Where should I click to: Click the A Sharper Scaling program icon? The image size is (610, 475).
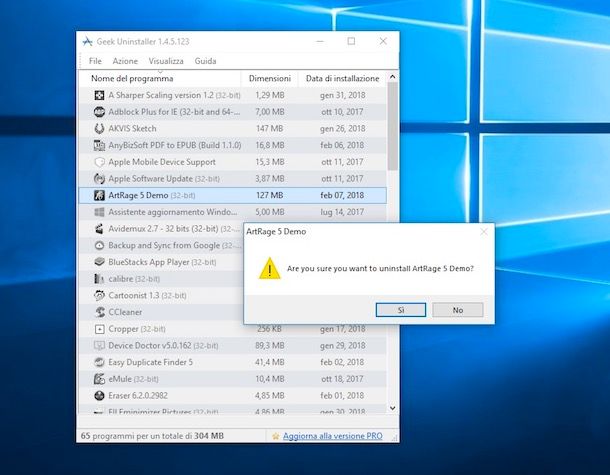click(x=99, y=95)
